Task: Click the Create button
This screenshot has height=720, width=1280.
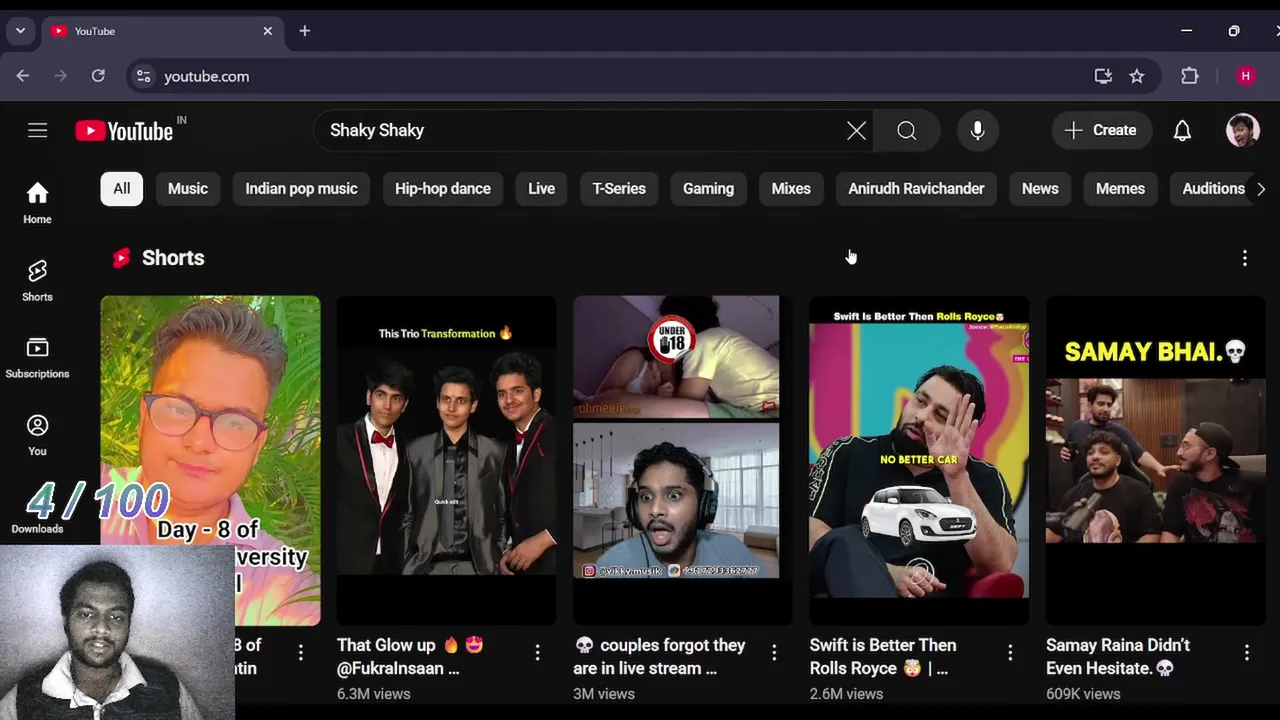Action: coord(1100,130)
